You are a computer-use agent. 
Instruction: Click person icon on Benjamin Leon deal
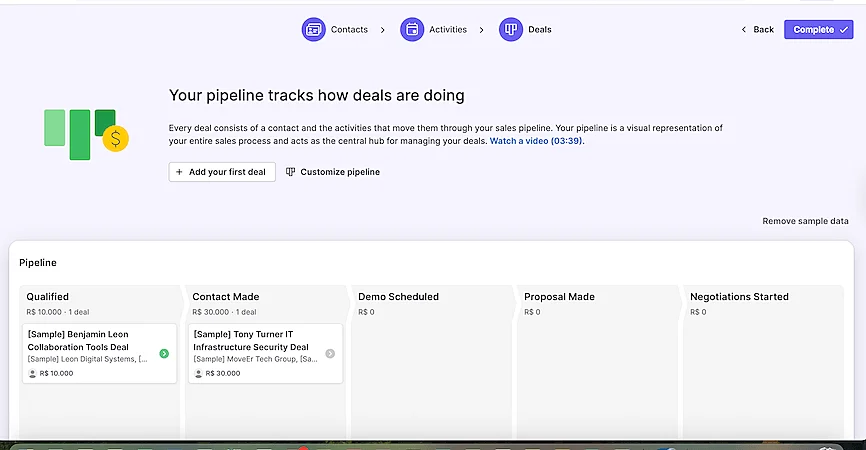(32, 374)
